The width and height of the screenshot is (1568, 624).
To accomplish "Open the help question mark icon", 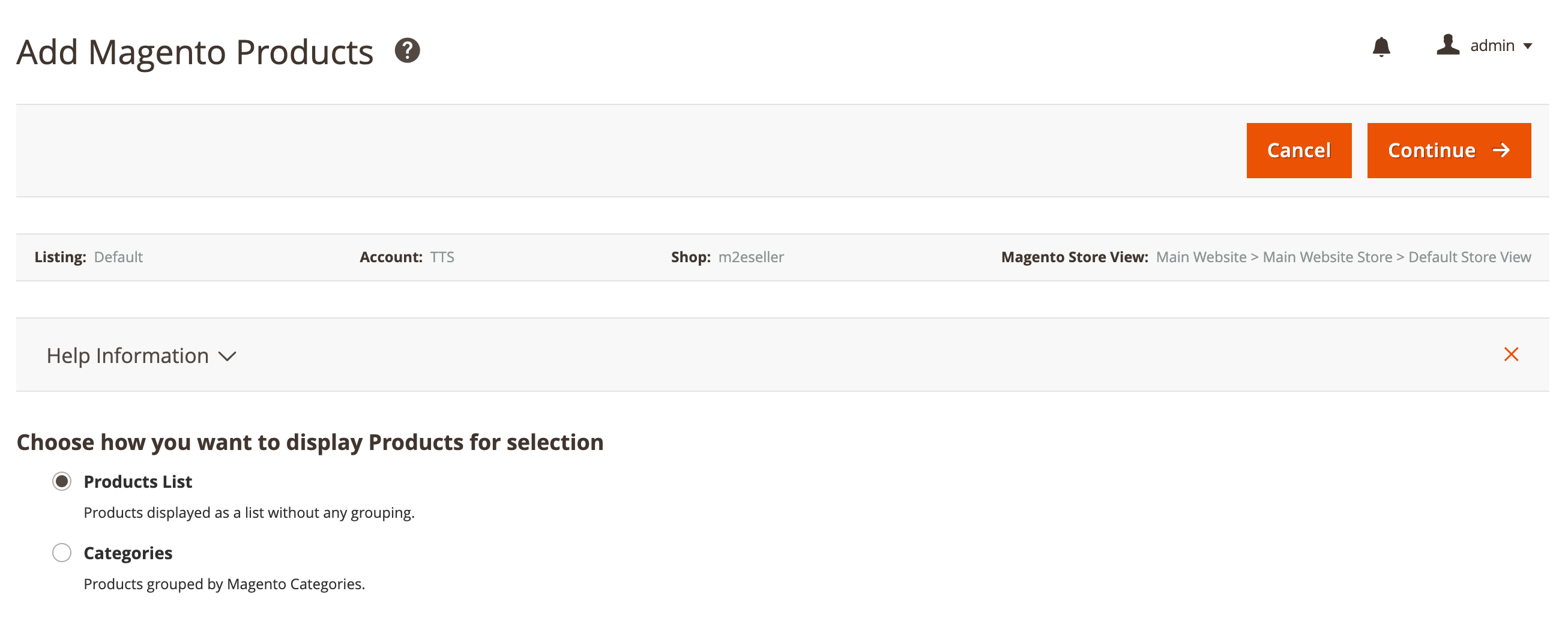I will pyautogui.click(x=407, y=50).
